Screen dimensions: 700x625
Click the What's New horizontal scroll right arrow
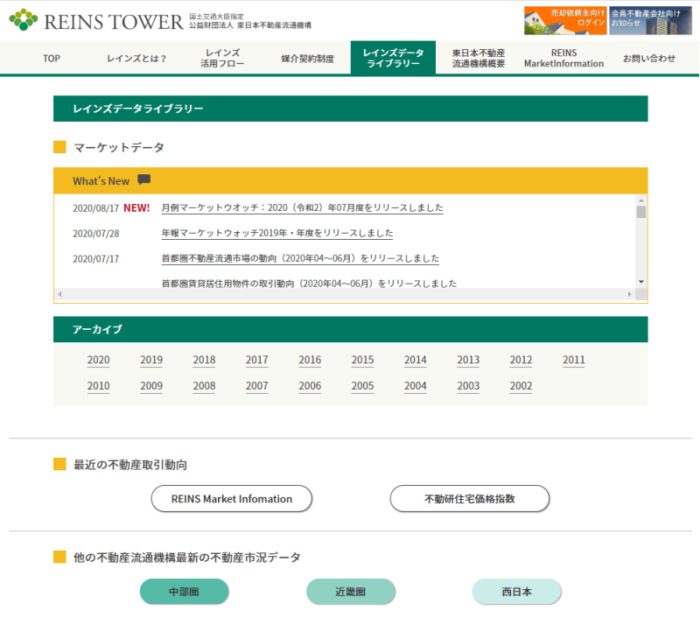[629, 294]
